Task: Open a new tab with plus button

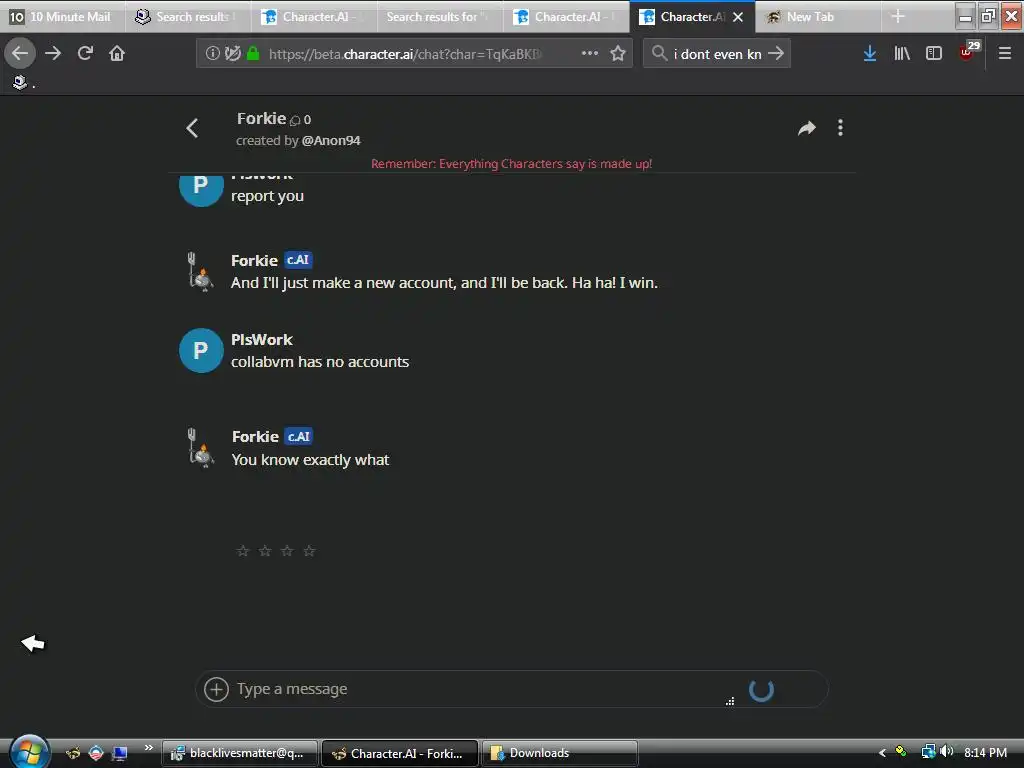Action: click(898, 17)
